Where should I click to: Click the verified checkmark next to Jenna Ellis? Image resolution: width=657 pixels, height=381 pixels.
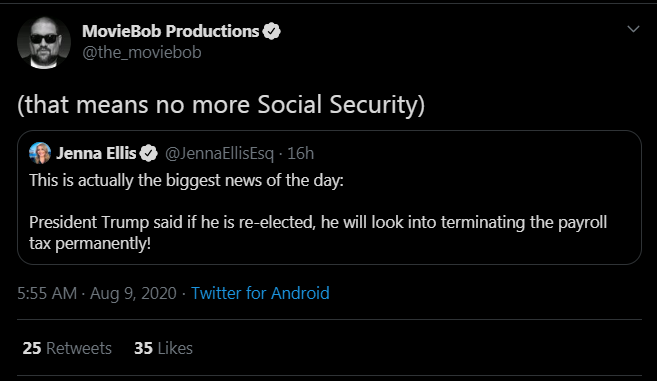(x=148, y=153)
